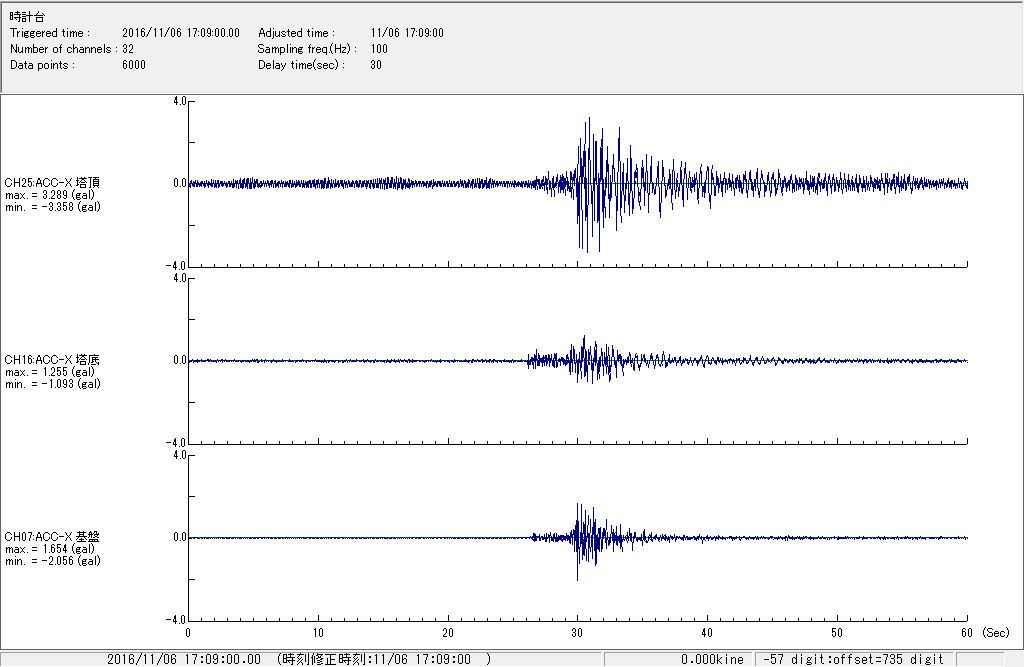Click the 時刻修正時刻 timestamp in the status bar
Viewport: 1024px width, 667px height.
(383, 659)
